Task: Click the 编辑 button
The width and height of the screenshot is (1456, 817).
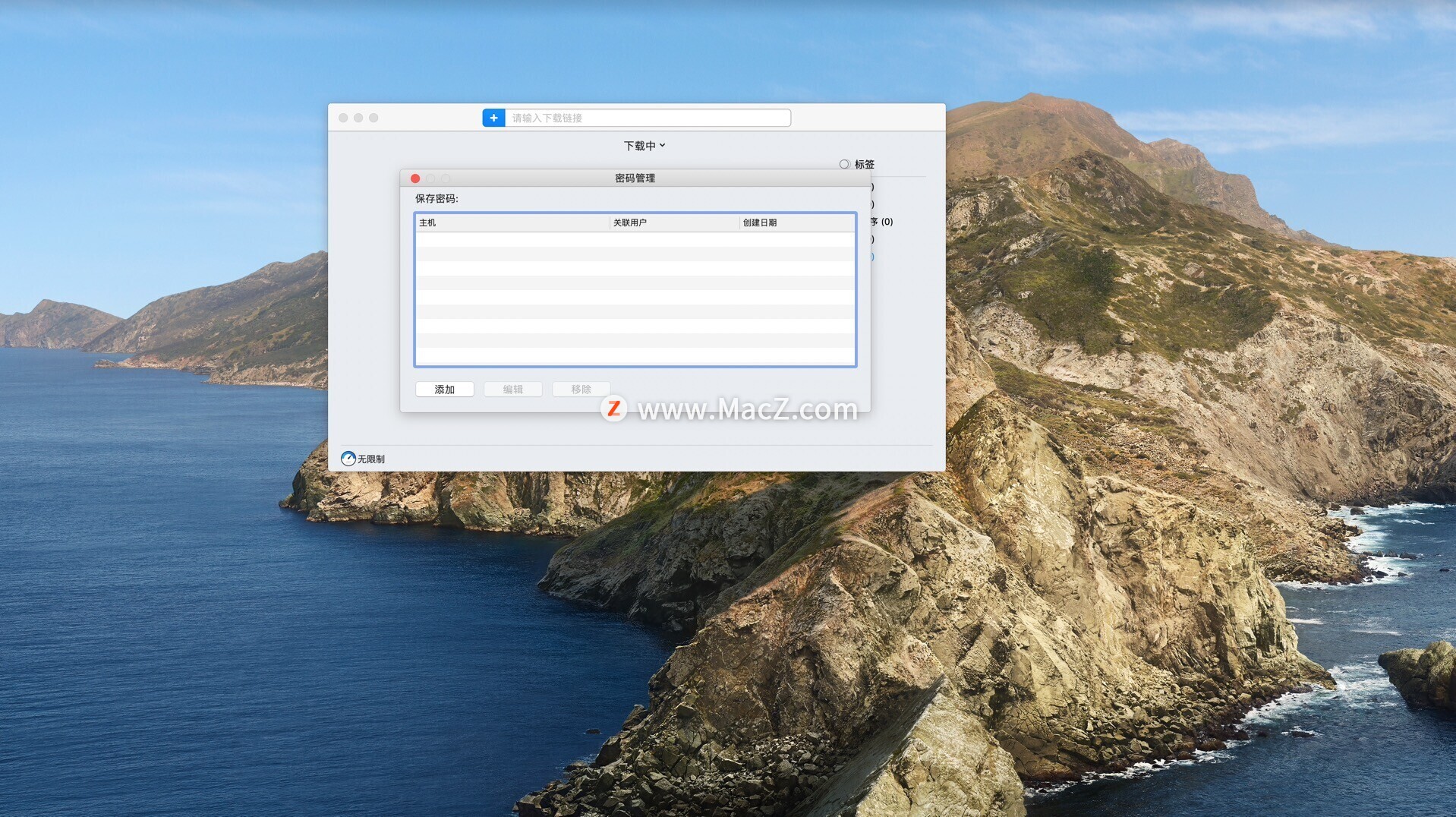Action: [513, 390]
